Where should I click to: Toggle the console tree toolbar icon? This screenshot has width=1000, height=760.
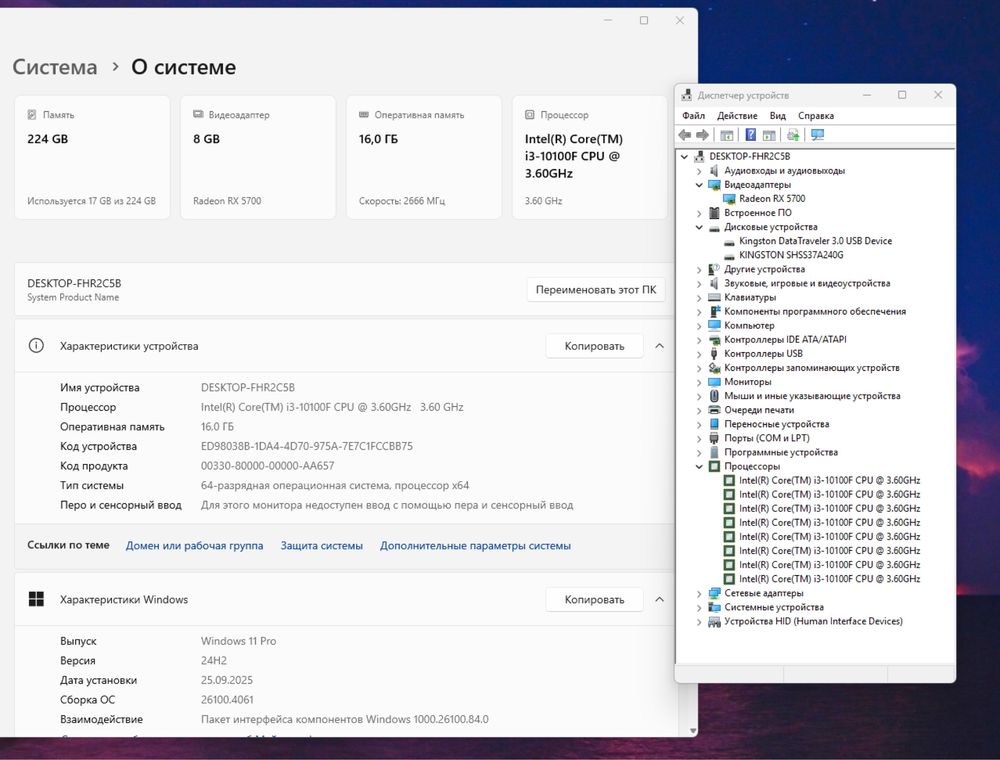(x=726, y=135)
